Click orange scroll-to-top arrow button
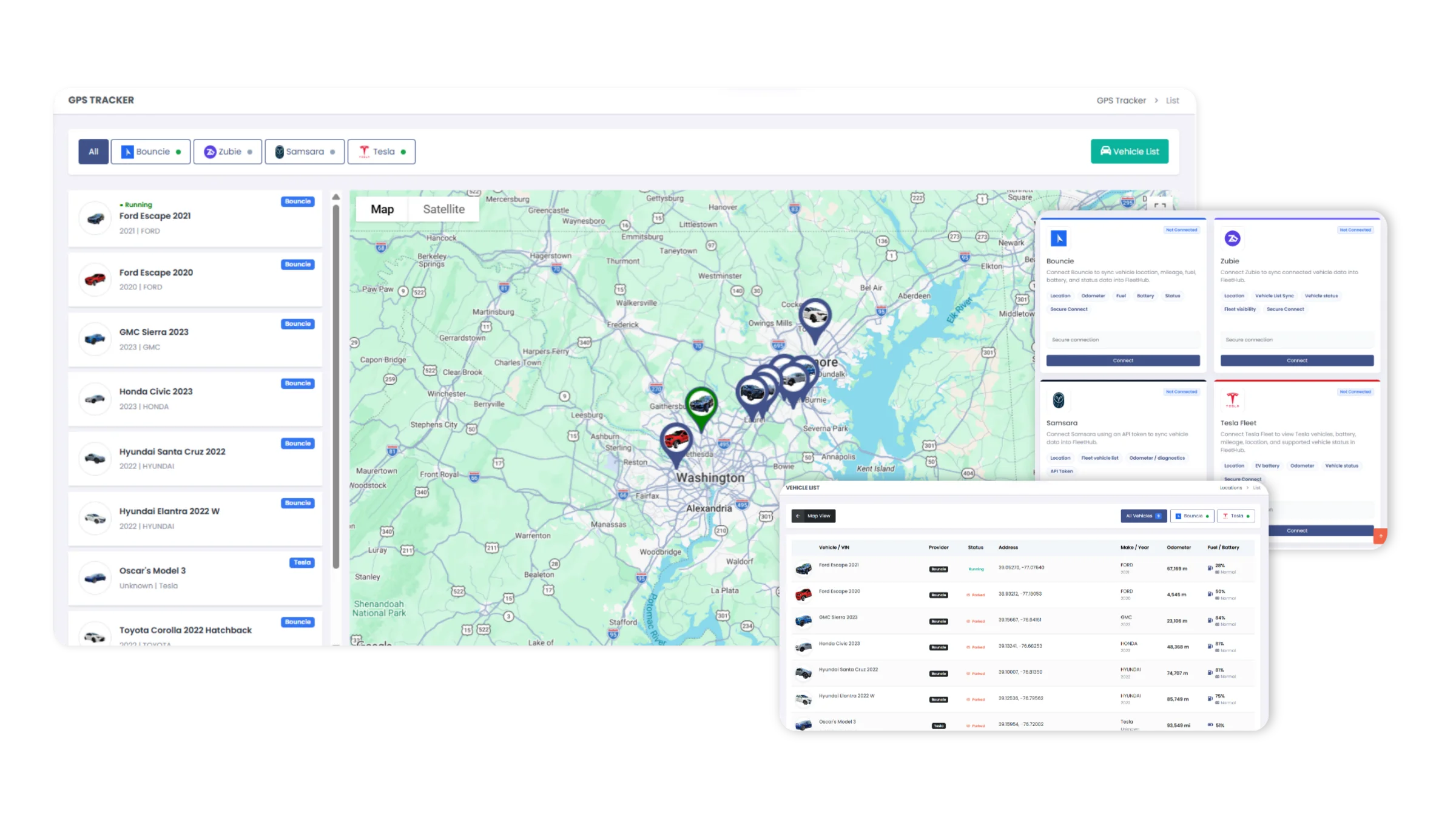This screenshot has height=819, width=1456. click(x=1381, y=536)
